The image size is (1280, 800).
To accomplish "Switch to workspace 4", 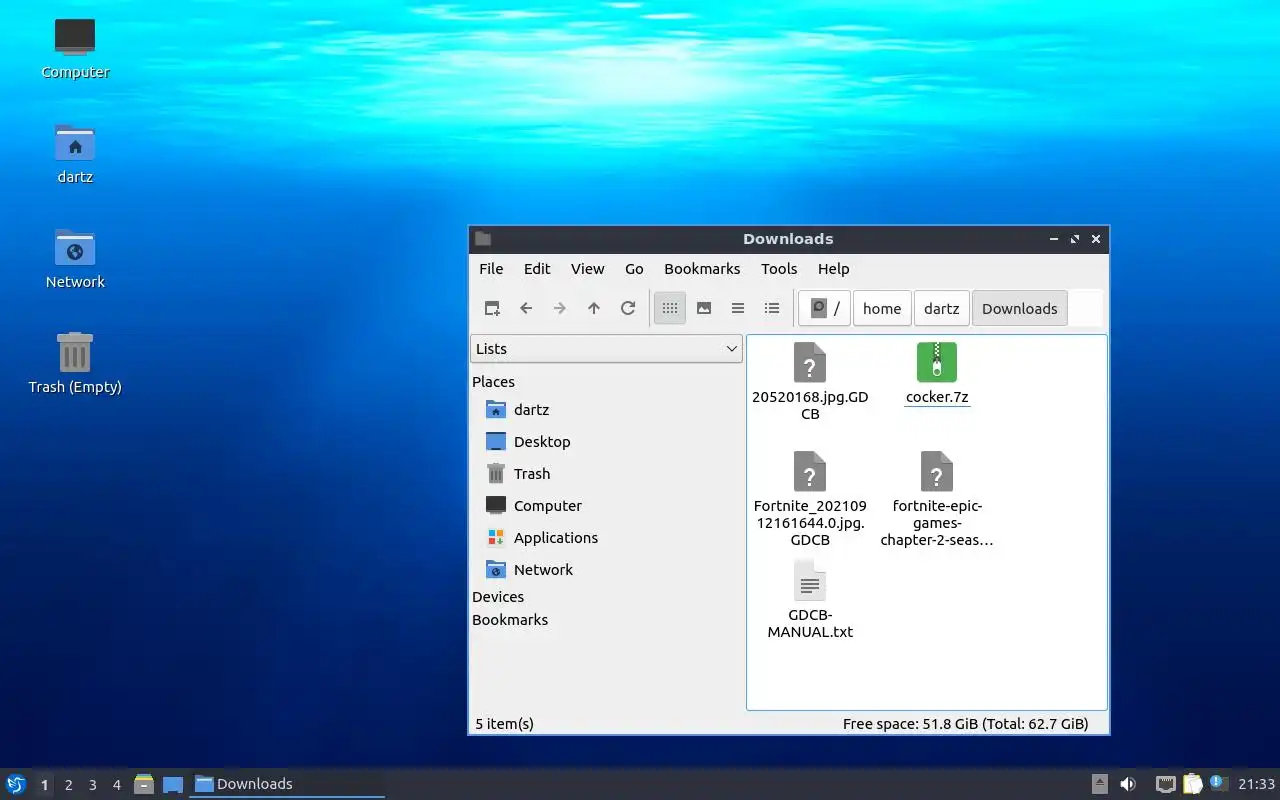I will coord(116,785).
